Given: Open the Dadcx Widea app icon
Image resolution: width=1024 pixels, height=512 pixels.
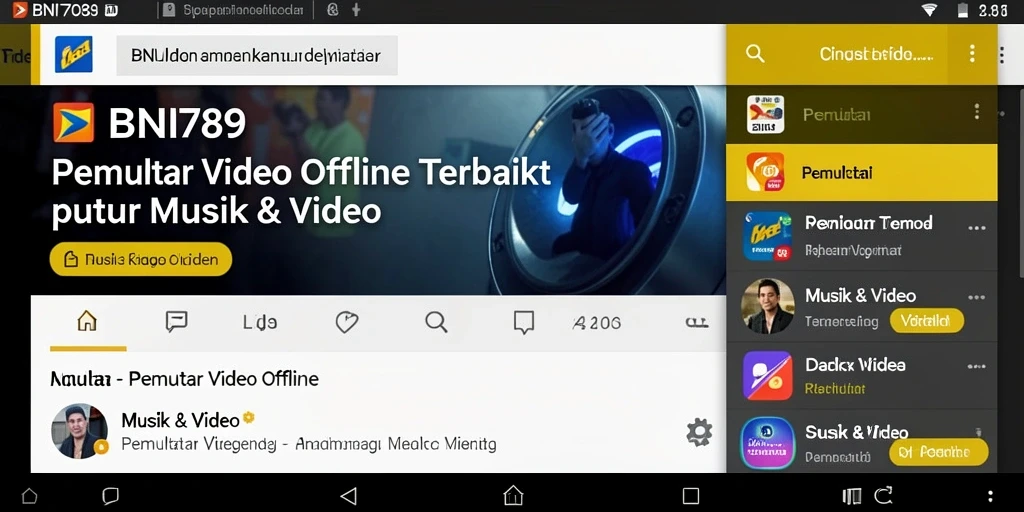Looking at the screenshot, I should point(767,376).
